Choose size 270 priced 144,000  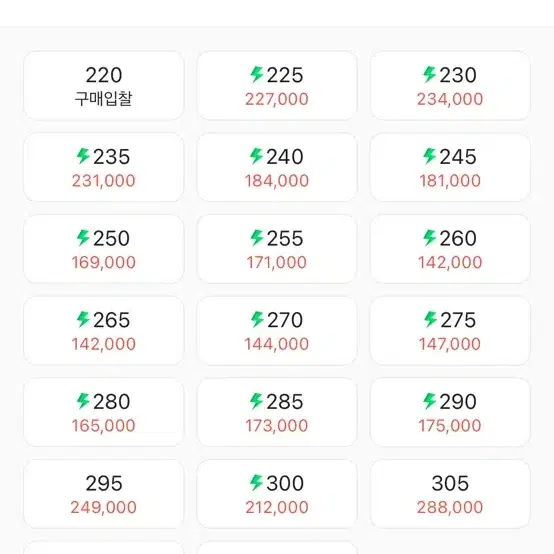(277, 331)
